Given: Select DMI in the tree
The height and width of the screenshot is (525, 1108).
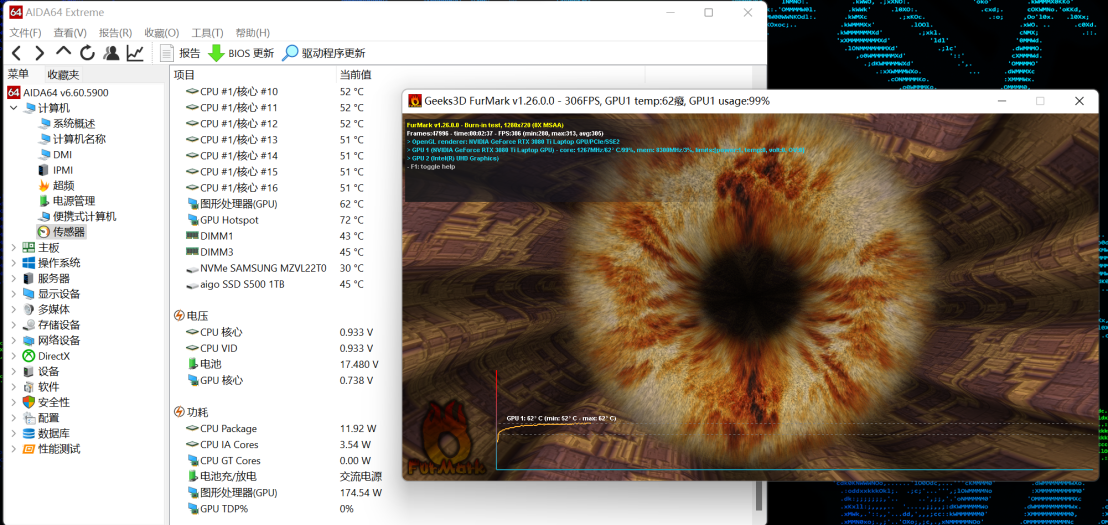Looking at the screenshot, I should pyautogui.click(x=54, y=155).
